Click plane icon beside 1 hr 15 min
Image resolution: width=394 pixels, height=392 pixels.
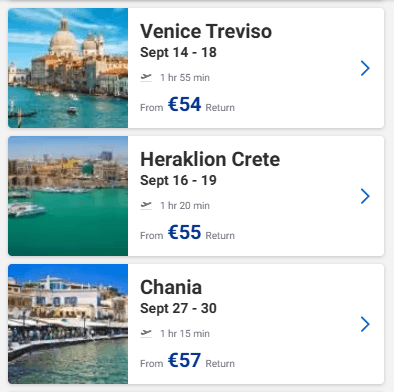tap(146, 333)
